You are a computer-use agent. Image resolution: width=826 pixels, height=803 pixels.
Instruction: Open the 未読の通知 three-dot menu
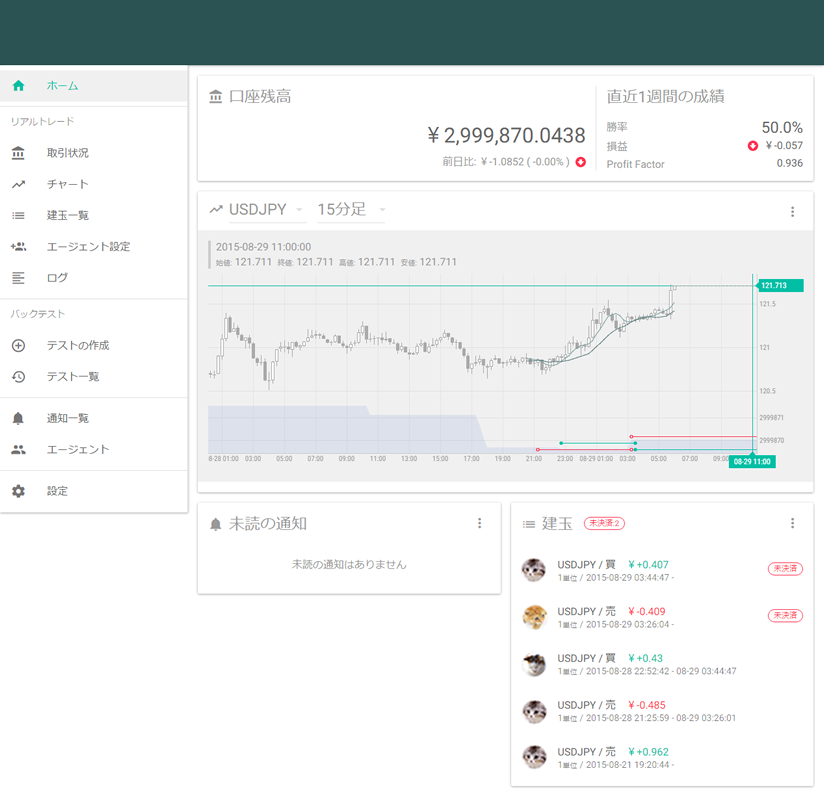(x=479, y=523)
